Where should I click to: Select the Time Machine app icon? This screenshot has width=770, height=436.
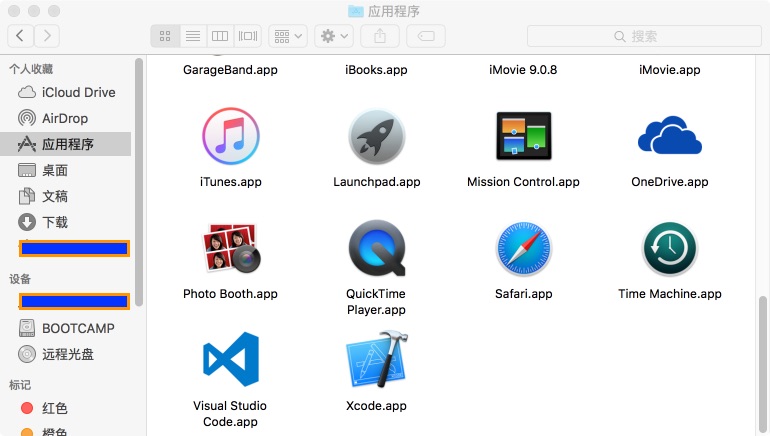pyautogui.click(x=670, y=248)
